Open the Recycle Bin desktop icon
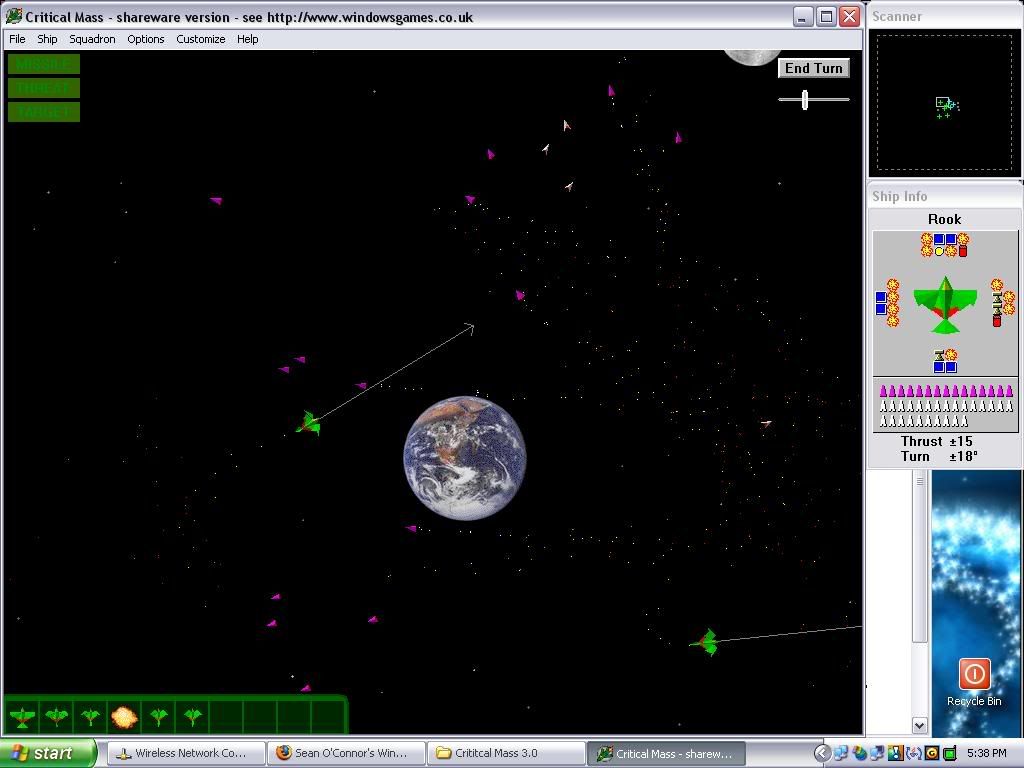Screen dimensions: 1024x768 (x=974, y=682)
